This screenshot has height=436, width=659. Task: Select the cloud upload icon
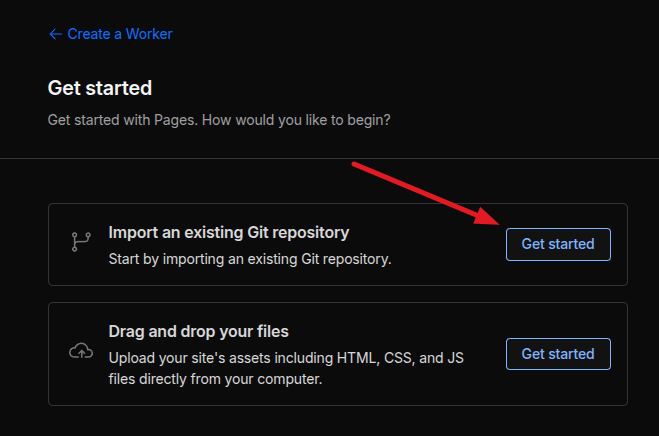tap(81, 351)
